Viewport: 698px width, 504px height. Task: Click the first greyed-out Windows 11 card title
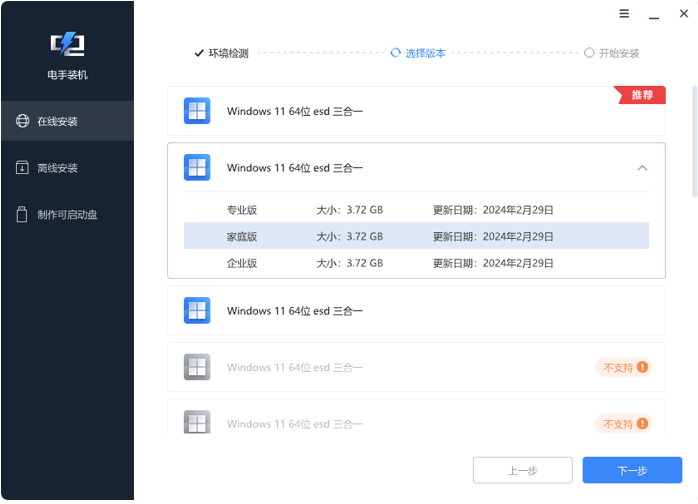pyautogui.click(x=295, y=367)
